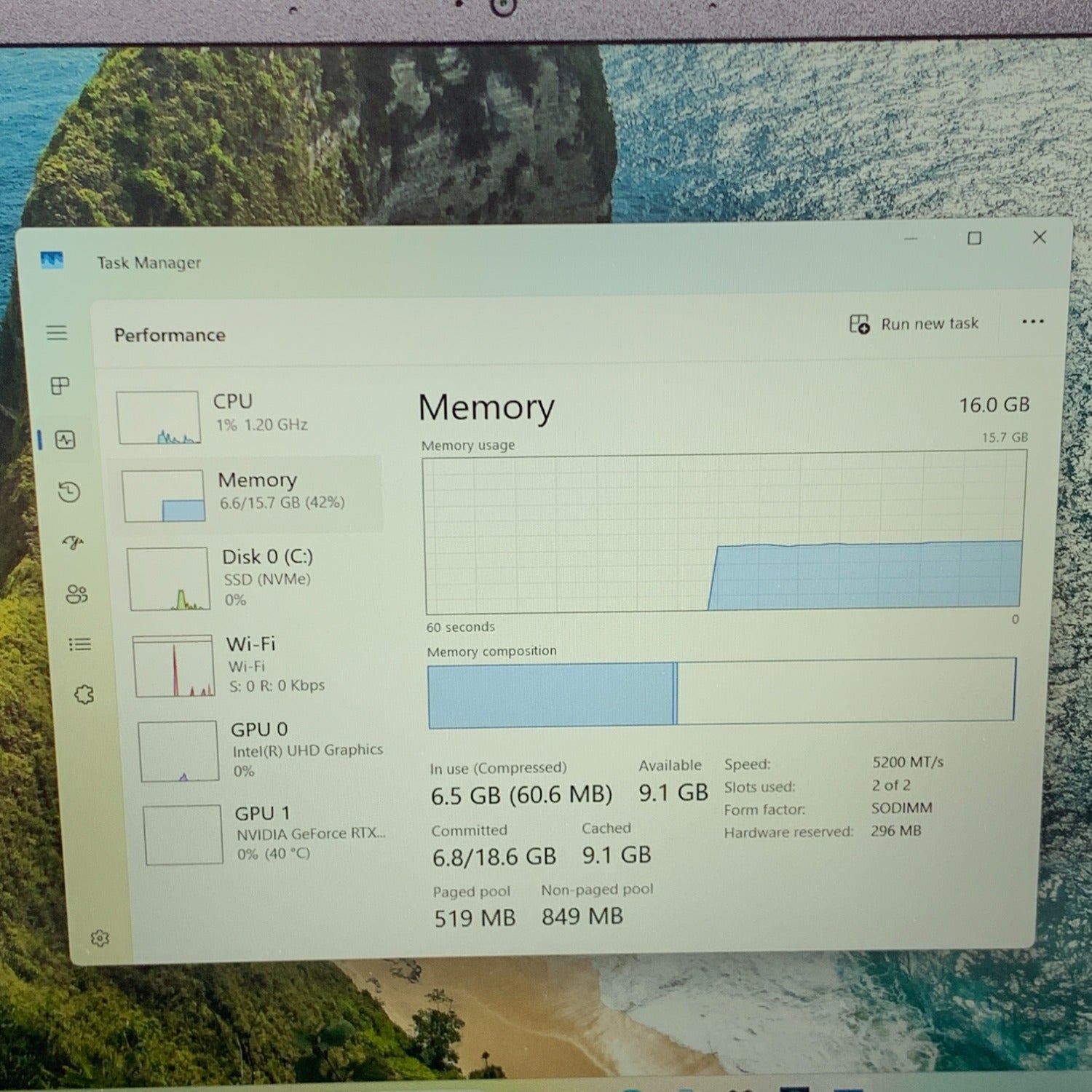Open the App history icon
Screen dimensions: 1092x1092
tap(69, 492)
